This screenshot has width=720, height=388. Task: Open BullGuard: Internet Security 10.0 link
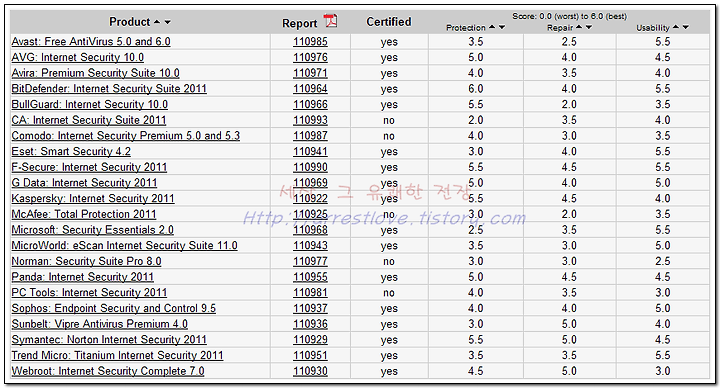click(90, 104)
